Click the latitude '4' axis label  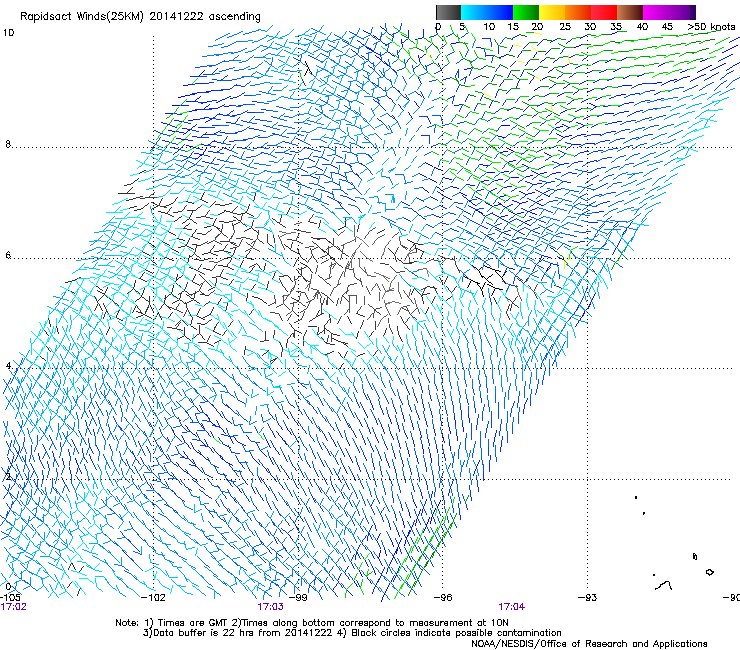[8, 366]
